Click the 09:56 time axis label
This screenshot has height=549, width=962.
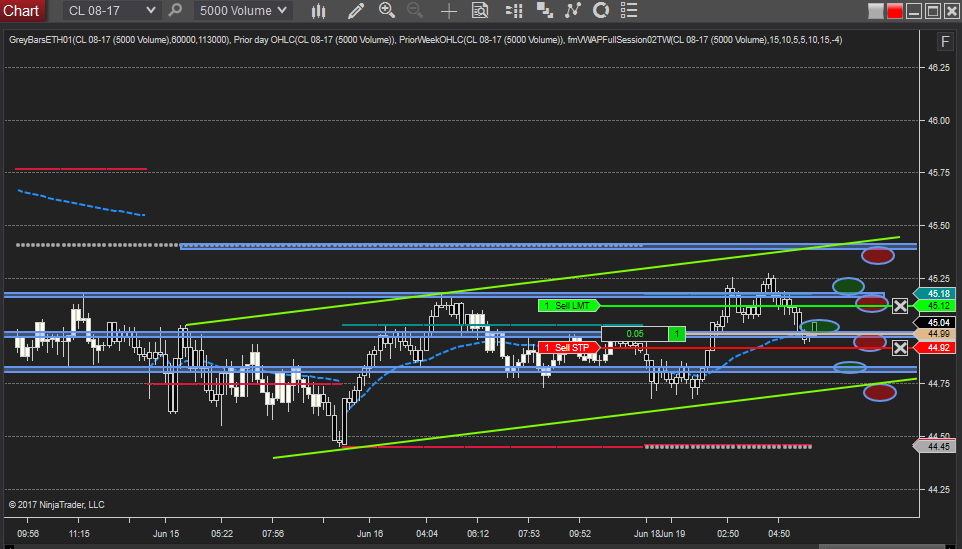(28, 534)
